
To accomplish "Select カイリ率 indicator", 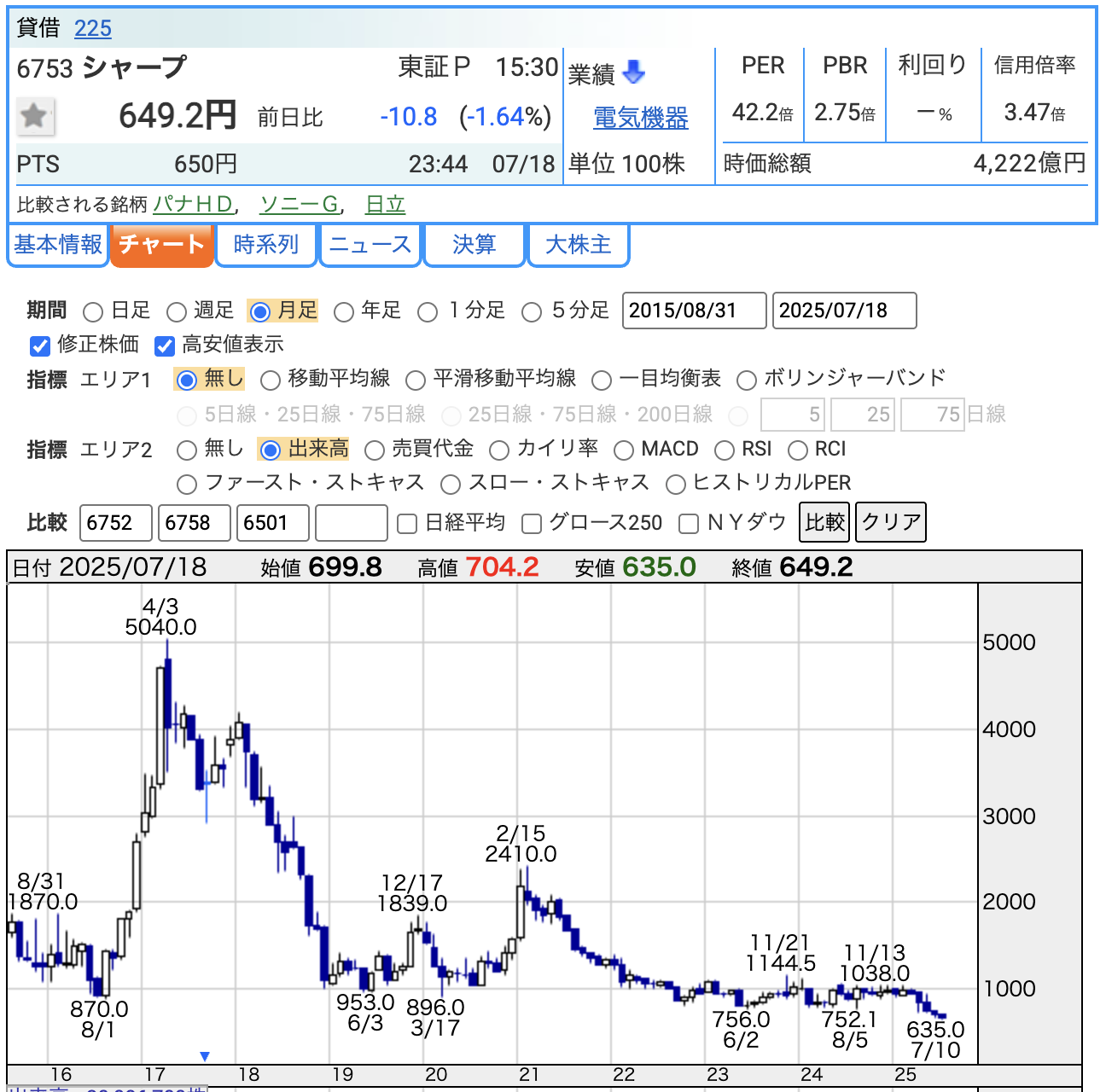I will pyautogui.click(x=499, y=450).
